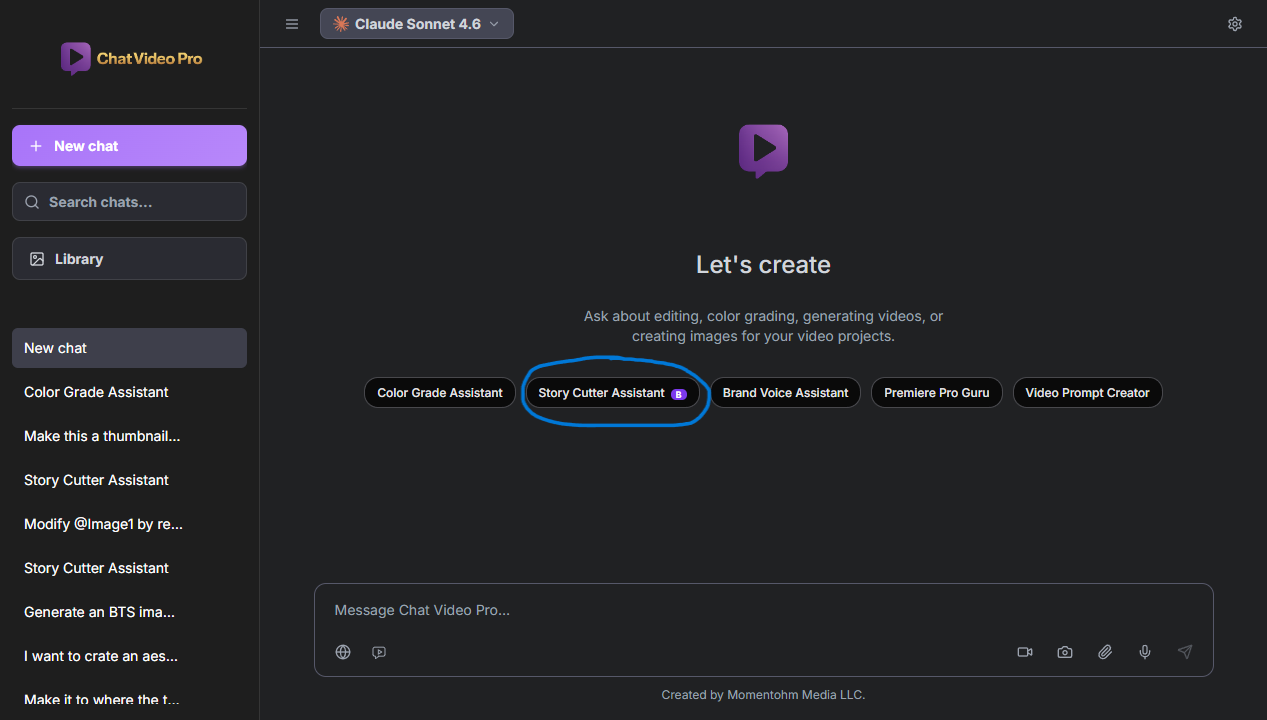Screen dimensions: 1267x720
Task: Click the send paper plane icon
Action: pyautogui.click(x=1185, y=652)
